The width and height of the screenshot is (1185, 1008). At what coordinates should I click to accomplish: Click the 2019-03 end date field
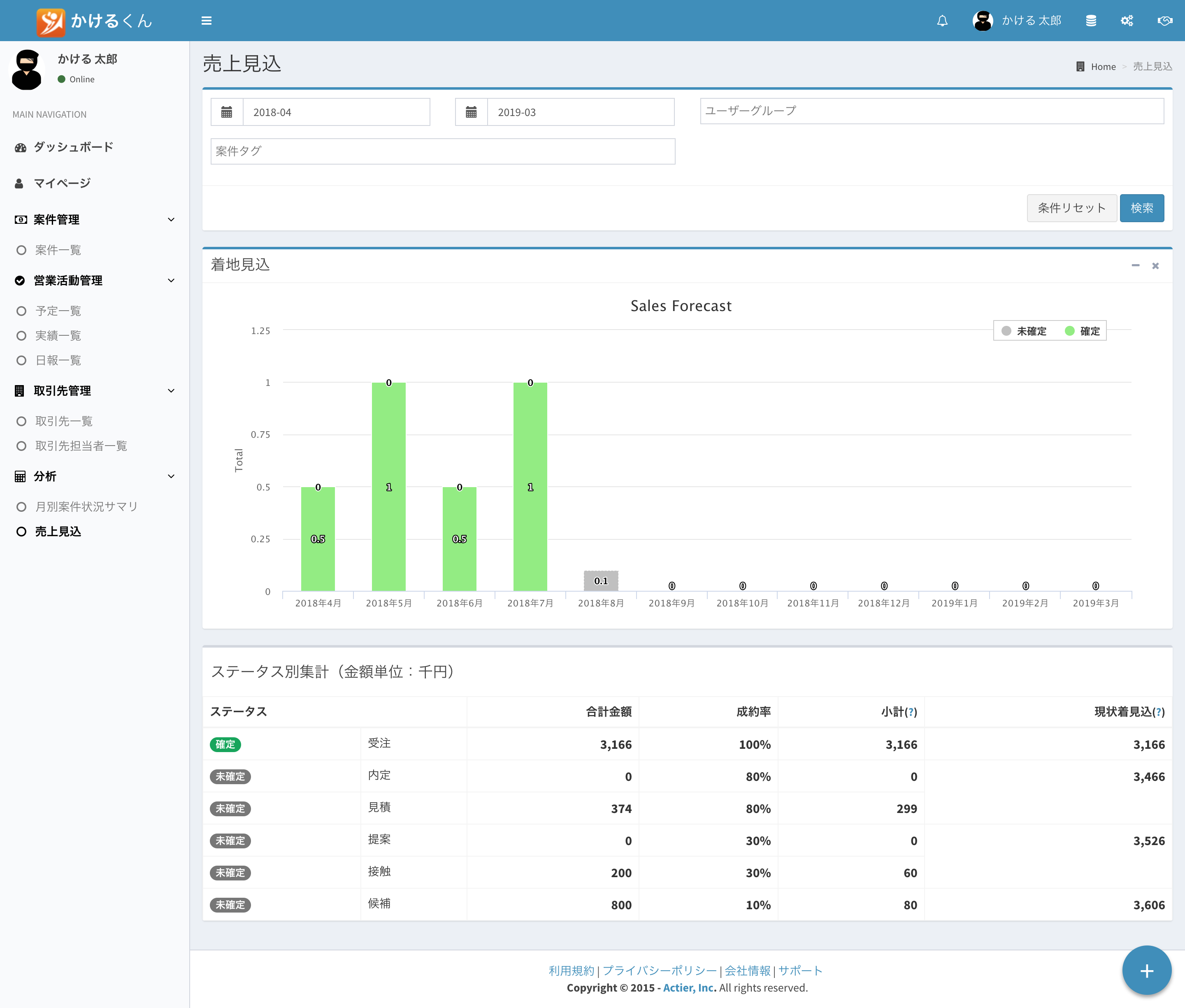point(581,112)
